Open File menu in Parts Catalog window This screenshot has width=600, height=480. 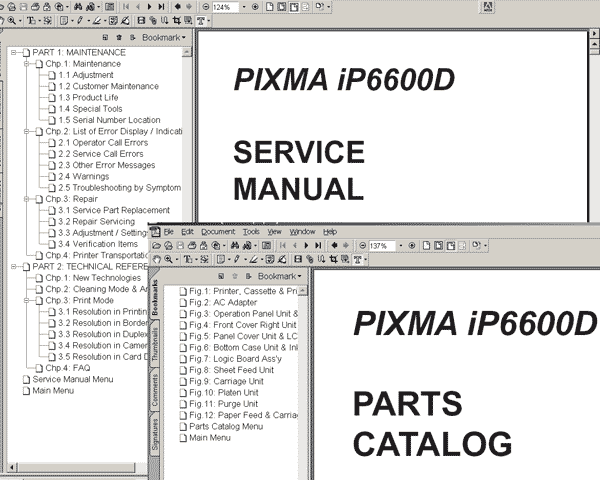tap(169, 232)
